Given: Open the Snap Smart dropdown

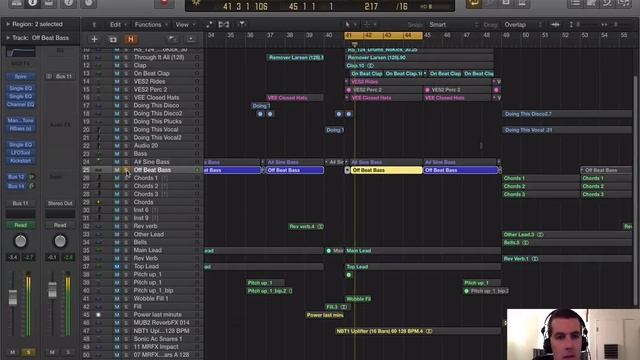Looking at the screenshot, I should 453,24.
